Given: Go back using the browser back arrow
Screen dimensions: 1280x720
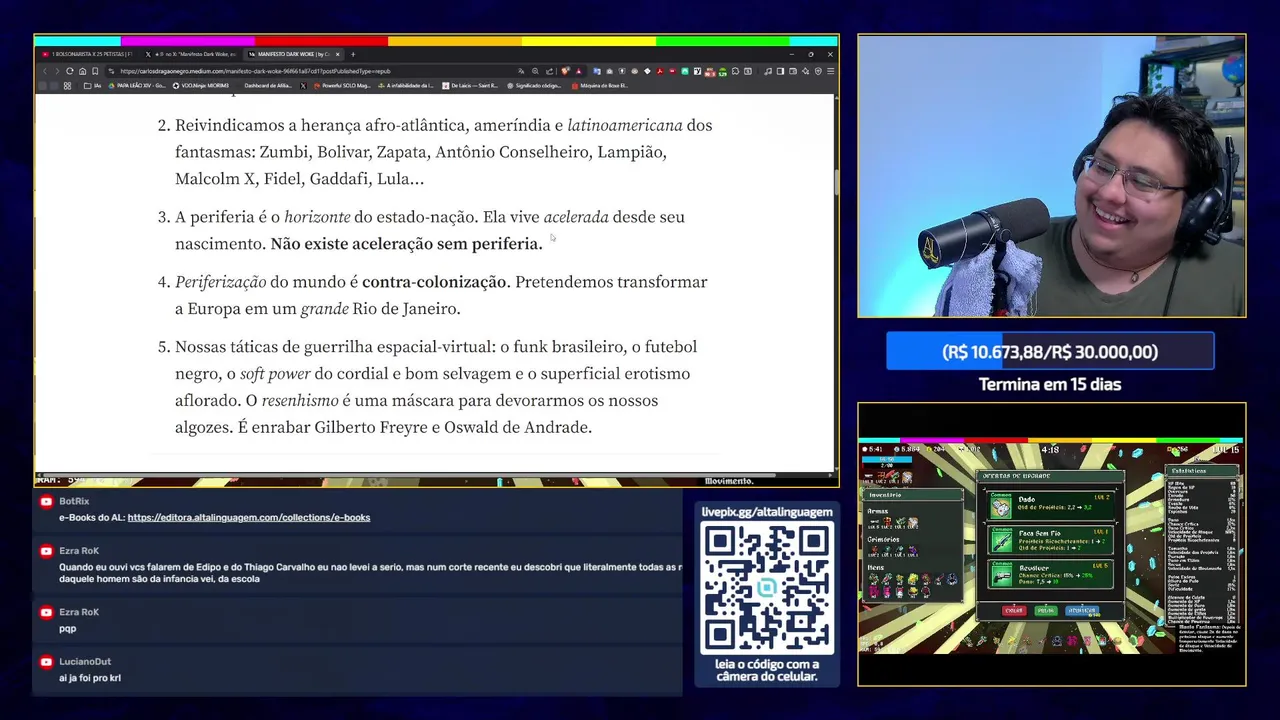Looking at the screenshot, I should click(x=45, y=71).
